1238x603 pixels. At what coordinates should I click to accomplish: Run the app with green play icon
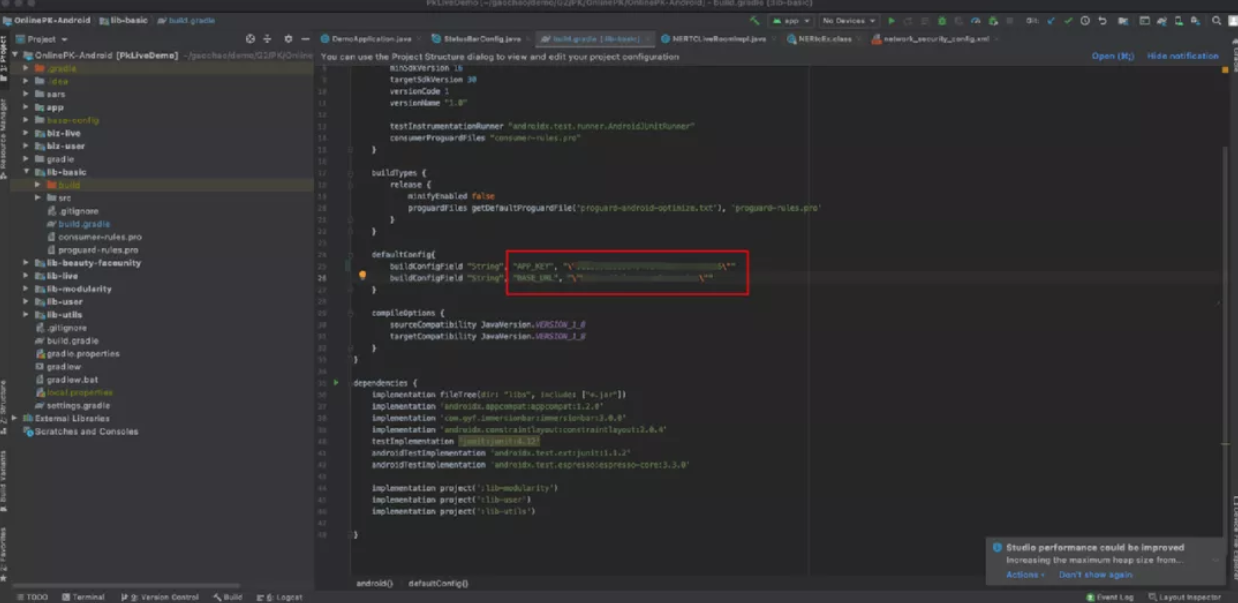coord(892,20)
